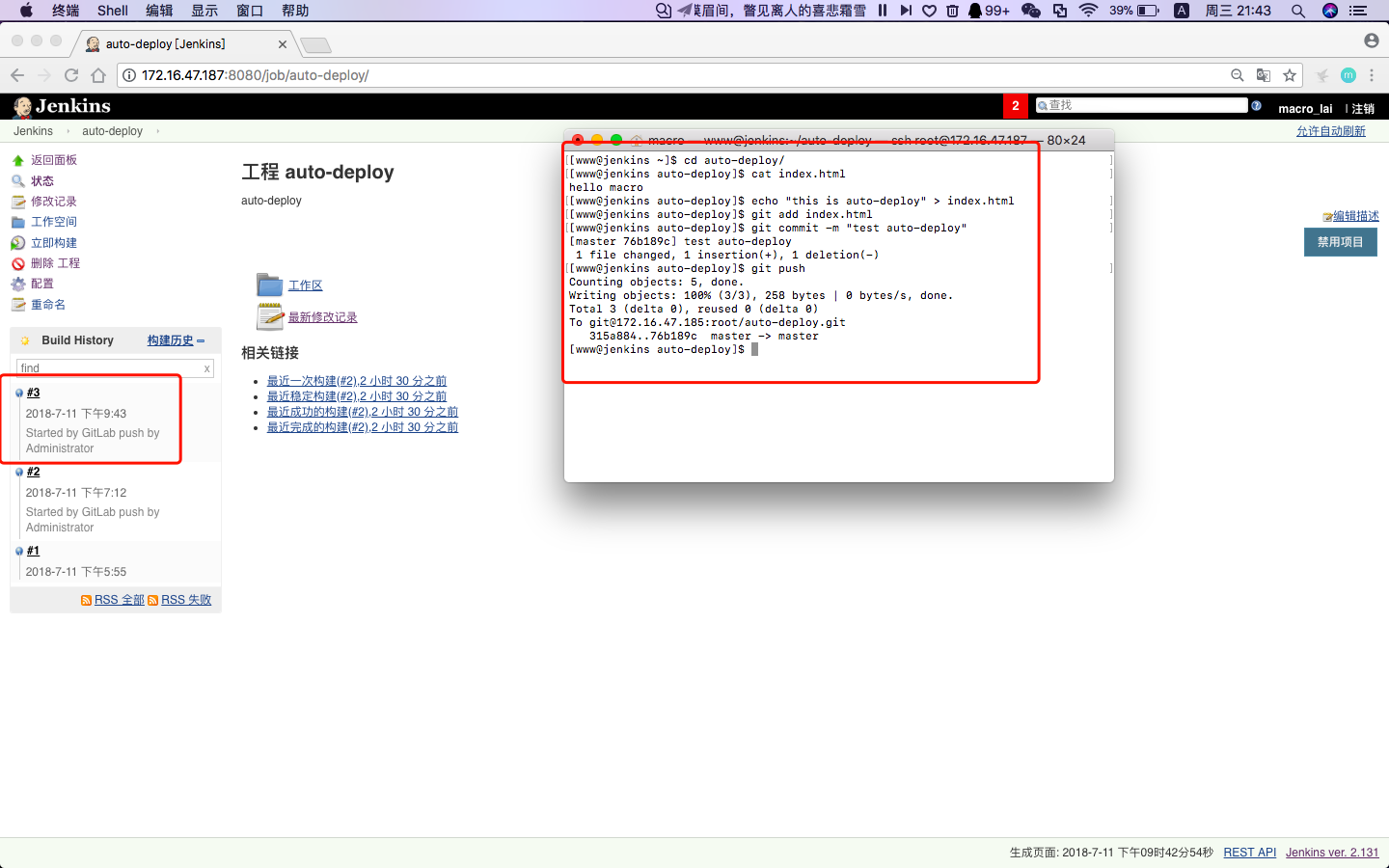Enable auto refresh (允许自动刷新) link
The height and width of the screenshot is (868, 1389).
[x=1330, y=131]
